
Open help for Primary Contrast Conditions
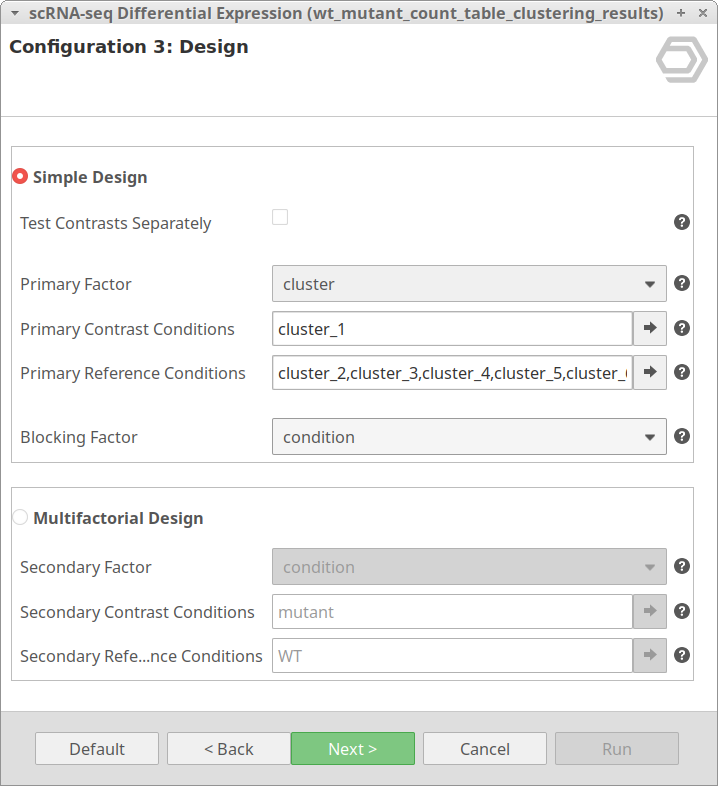pos(682,328)
